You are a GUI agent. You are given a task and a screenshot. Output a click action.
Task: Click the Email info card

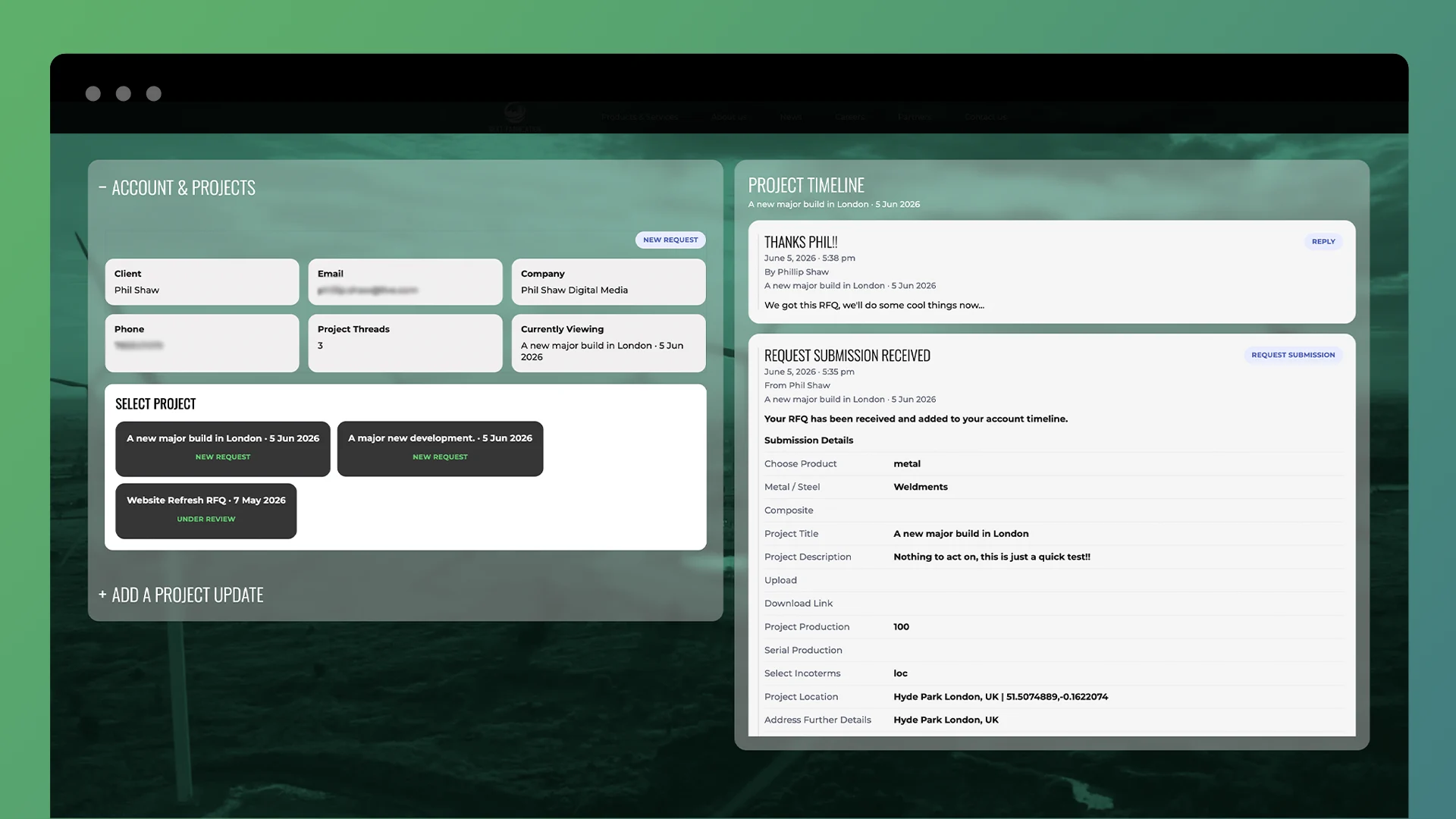405,282
